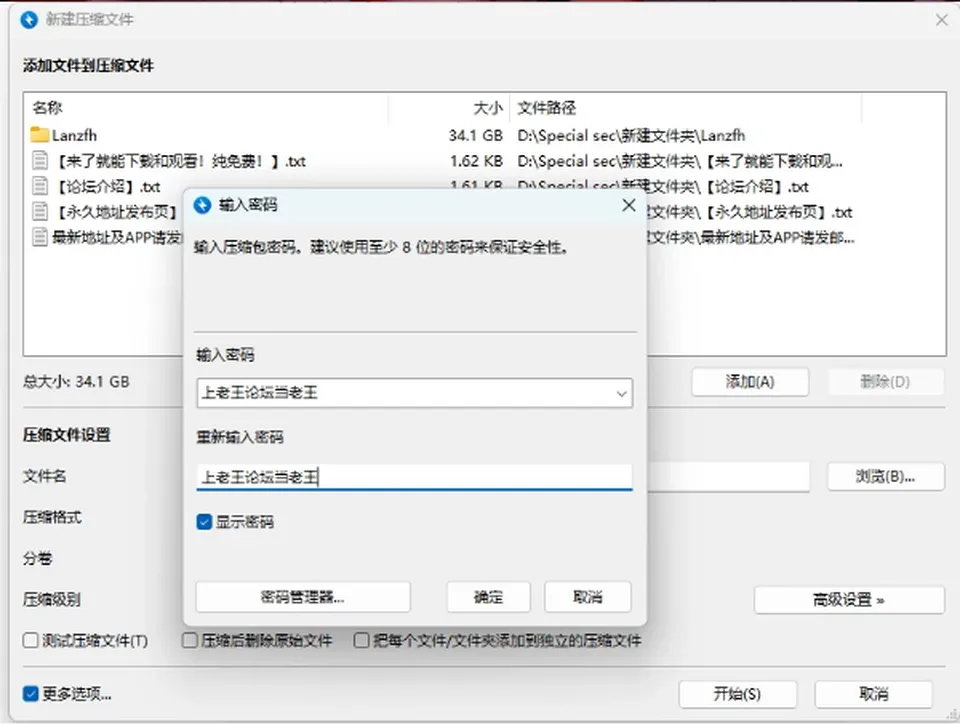Click 取消 next to 开始(S)
The height and width of the screenshot is (725, 960).
(874, 694)
